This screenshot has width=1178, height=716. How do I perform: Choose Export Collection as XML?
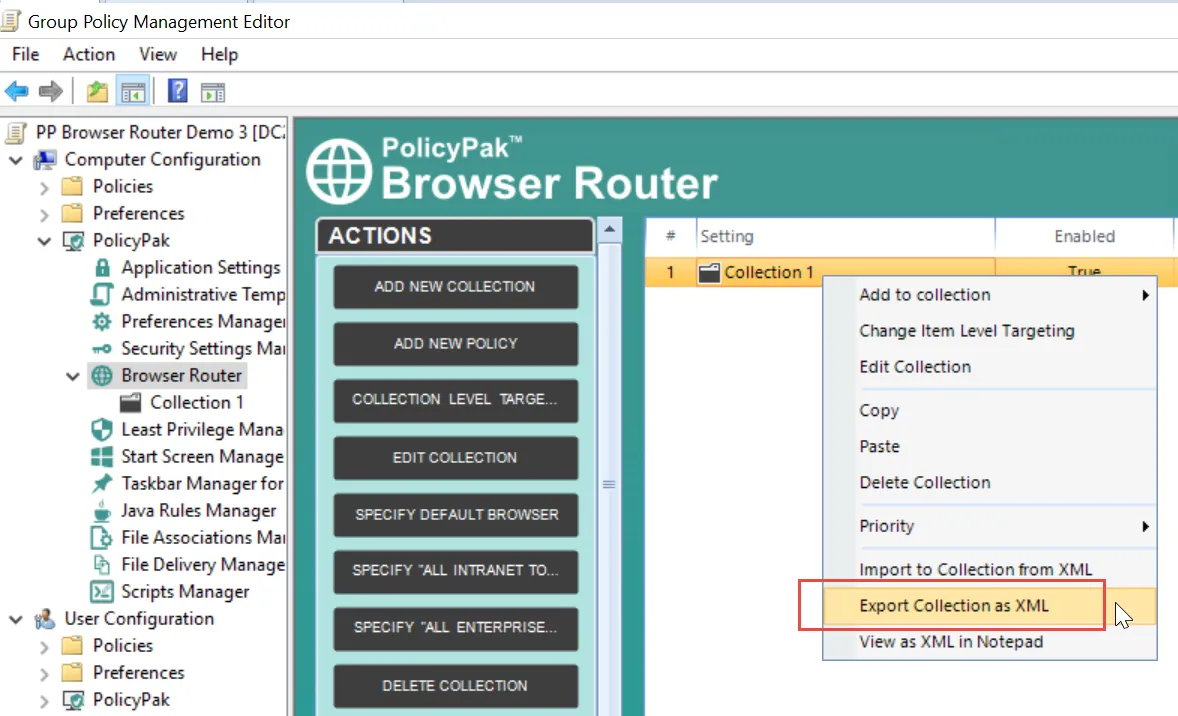point(953,606)
